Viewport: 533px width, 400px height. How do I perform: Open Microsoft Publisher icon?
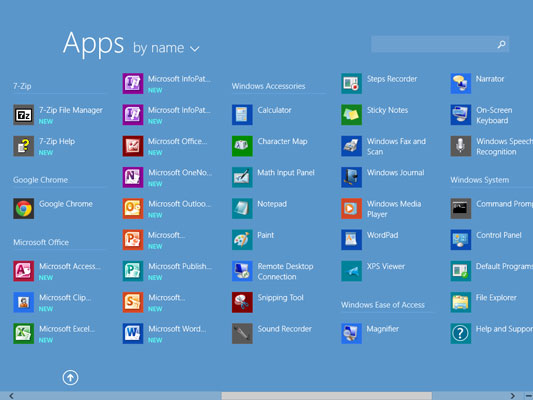click(x=133, y=271)
